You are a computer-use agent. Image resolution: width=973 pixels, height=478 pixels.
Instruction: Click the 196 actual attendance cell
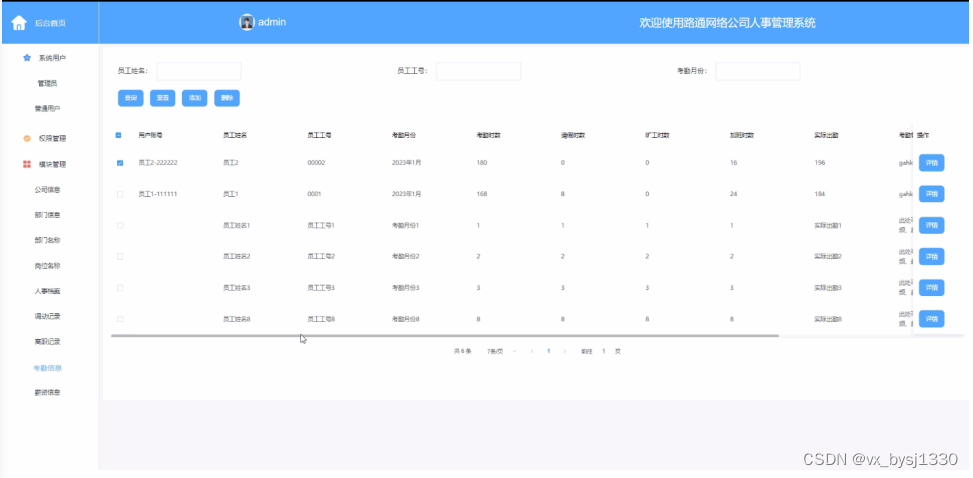(820, 163)
